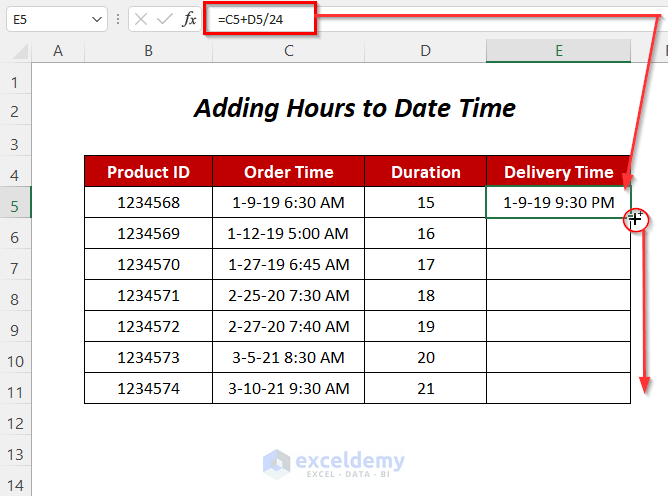Select order time '1-12-19 5:00 AM'
Image resolution: width=668 pixels, height=496 pixels.
pos(288,234)
